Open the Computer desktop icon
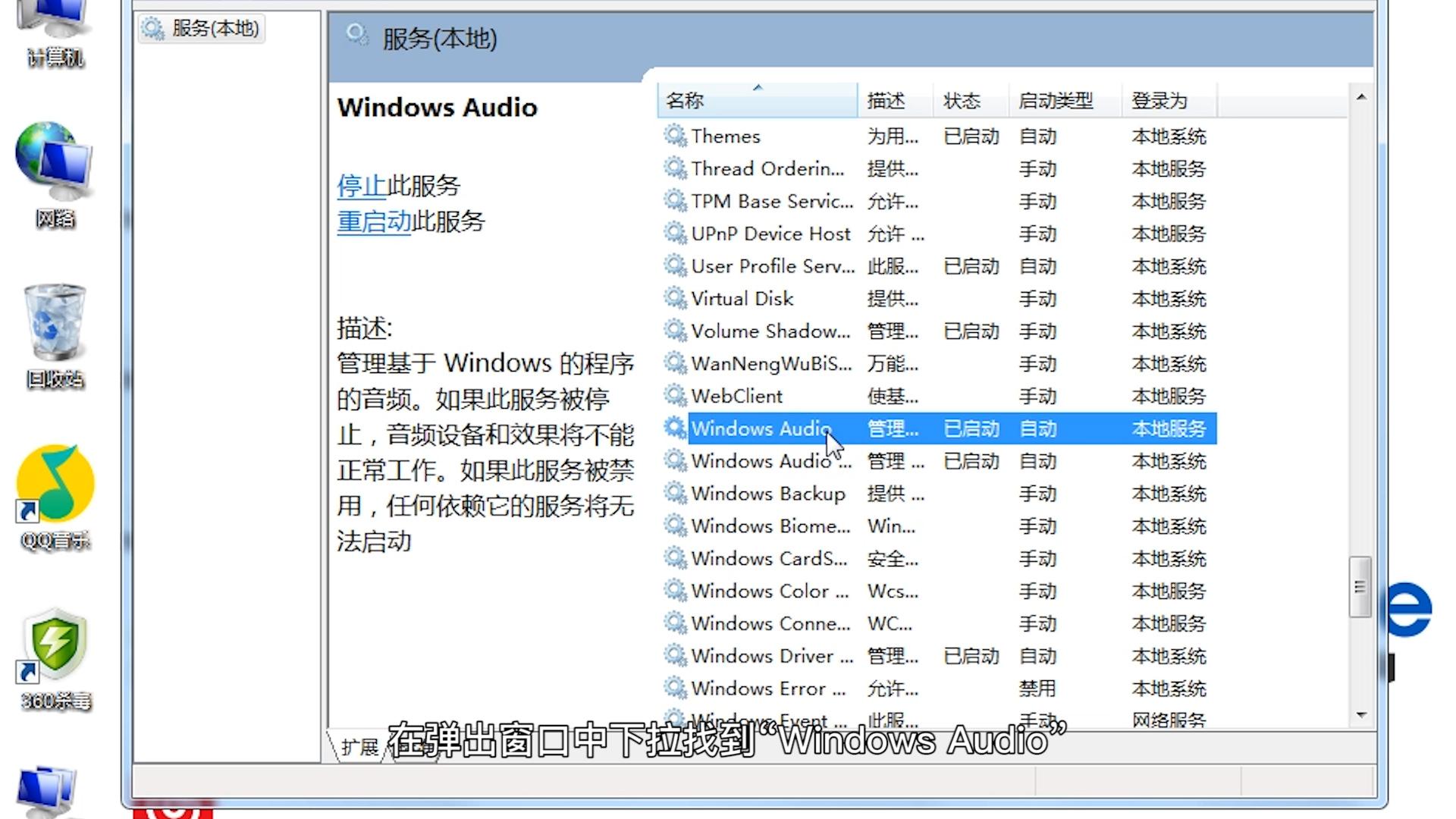Screen dimensions: 1456x819 tap(55, 30)
